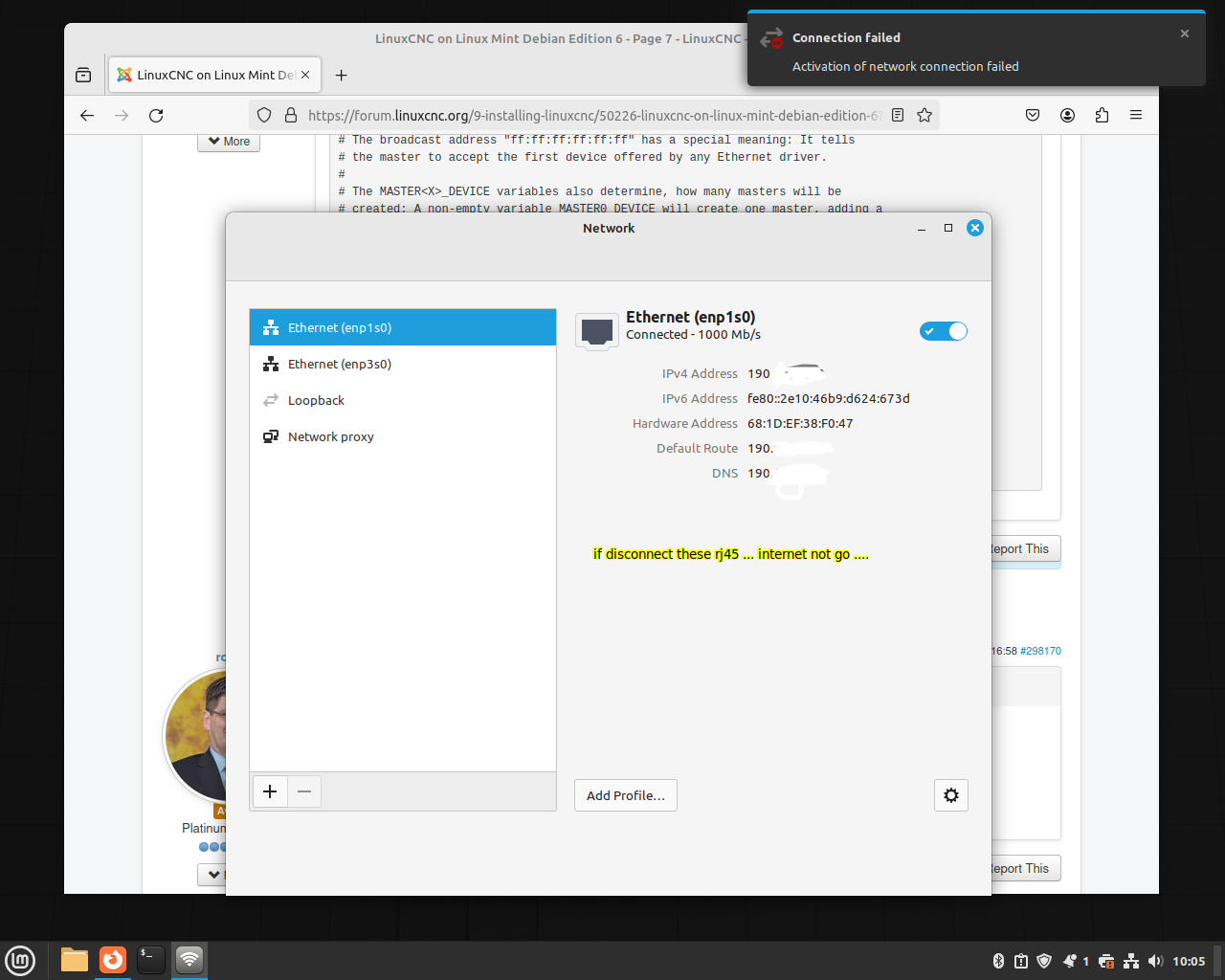Toggle the Ethernet enp1s0 connection switch
This screenshot has height=980, width=1225.
[x=944, y=331]
